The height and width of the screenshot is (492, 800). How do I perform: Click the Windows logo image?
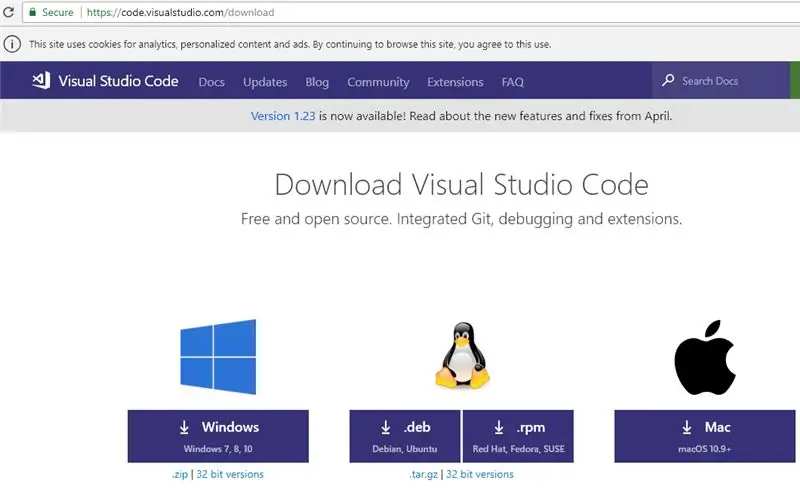218,357
